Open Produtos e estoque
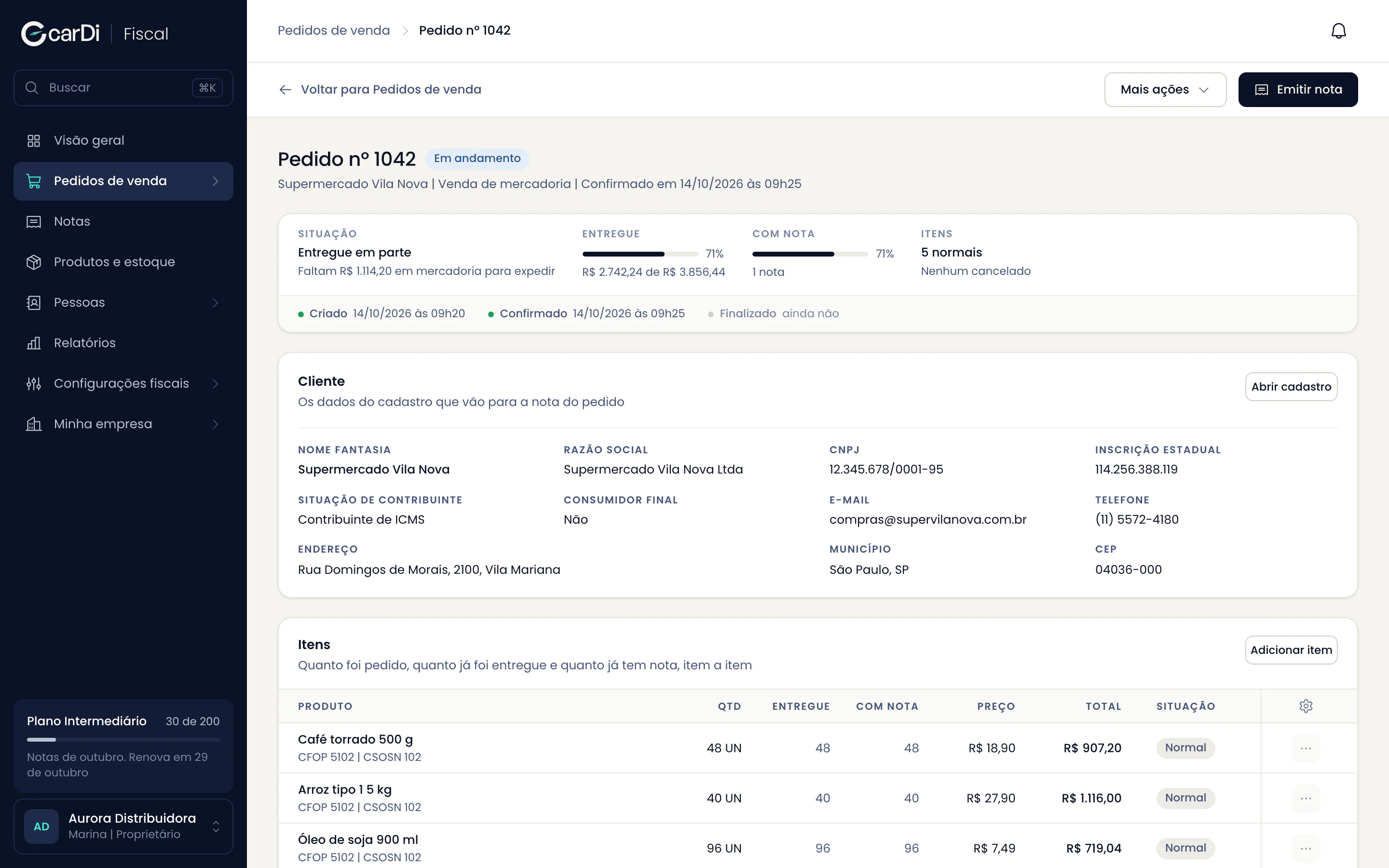This screenshot has width=1389, height=868. (123, 262)
